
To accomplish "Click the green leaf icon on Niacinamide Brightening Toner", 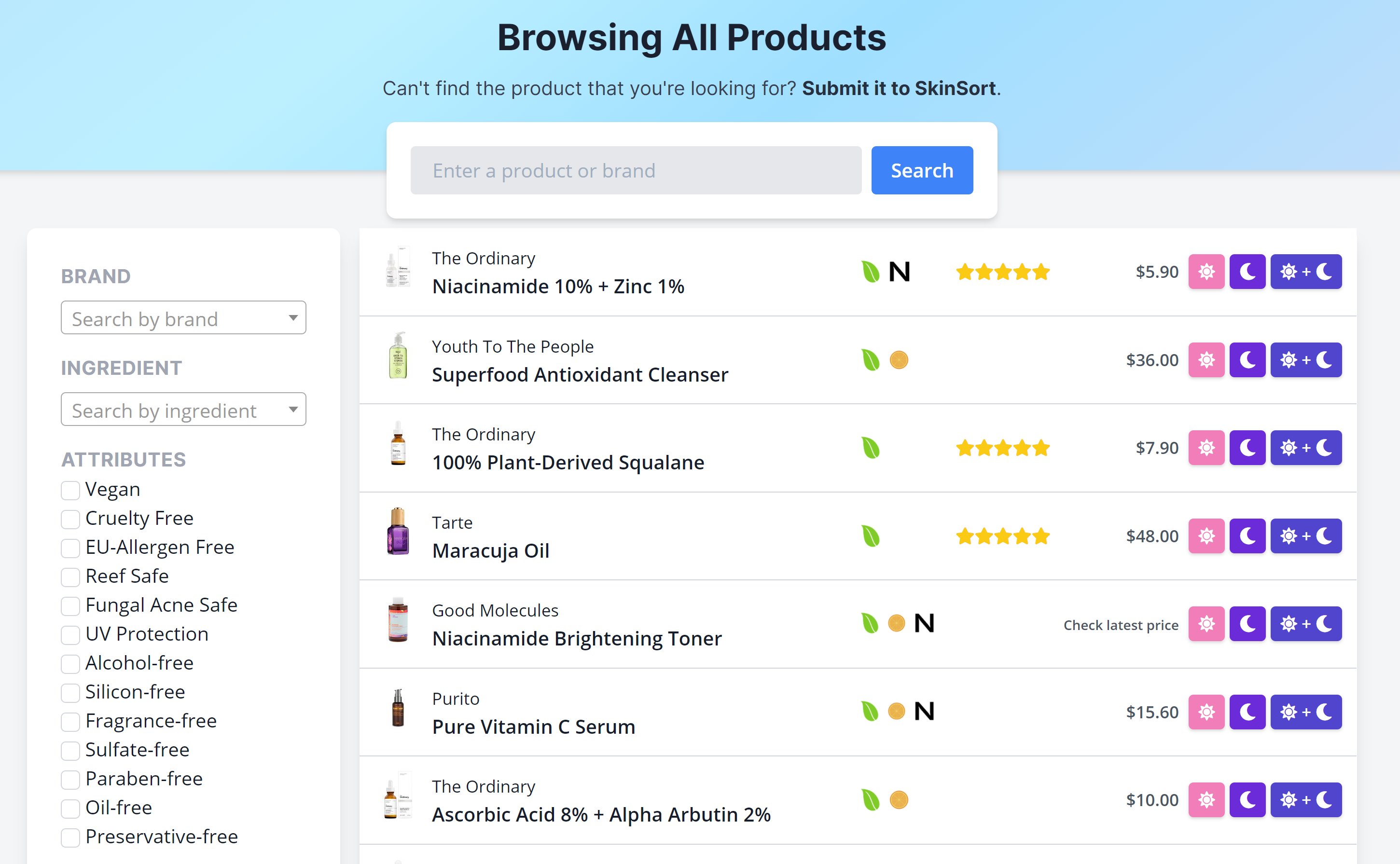I will tap(870, 623).
